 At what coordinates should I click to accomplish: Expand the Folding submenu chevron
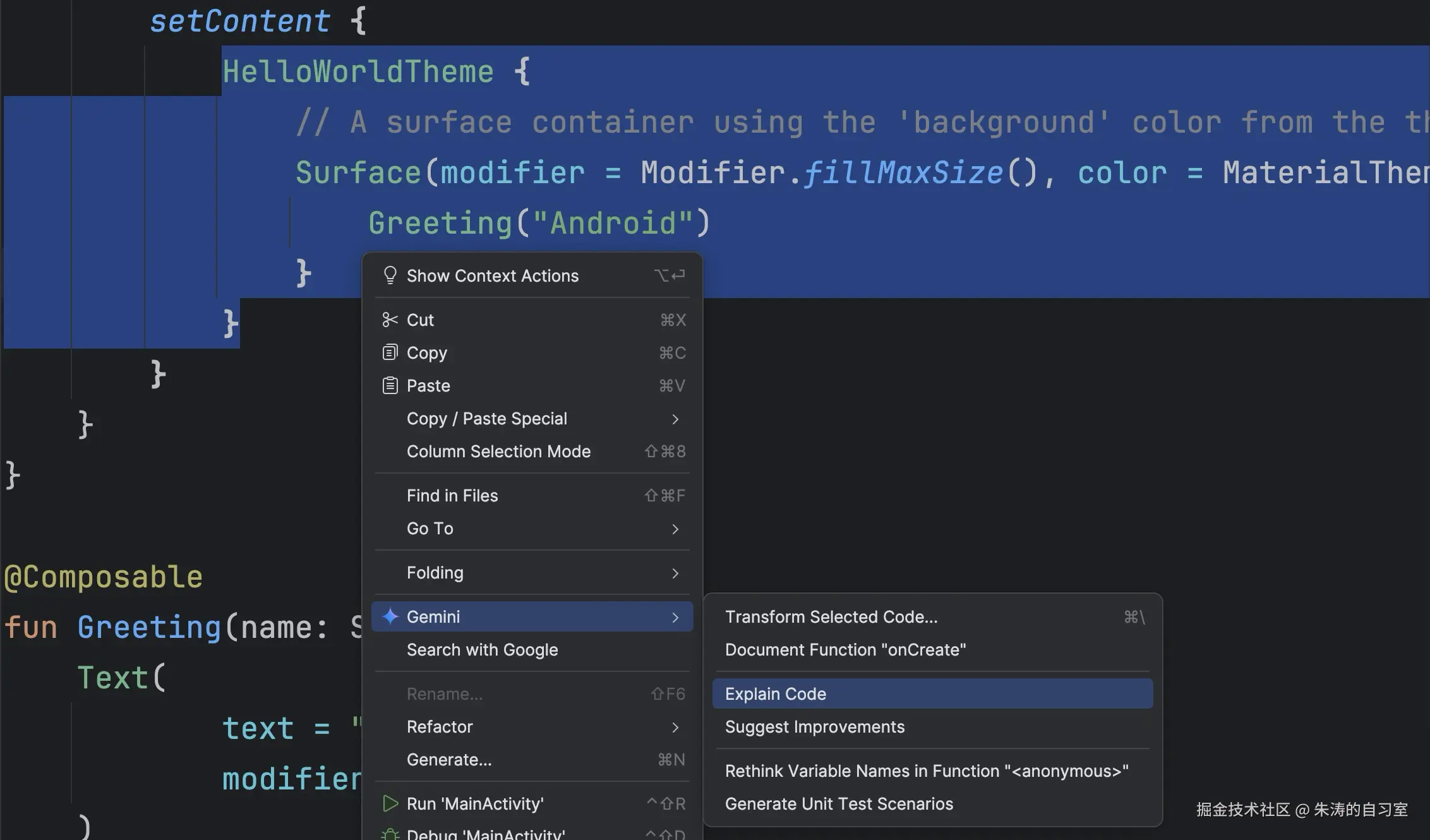[675, 573]
